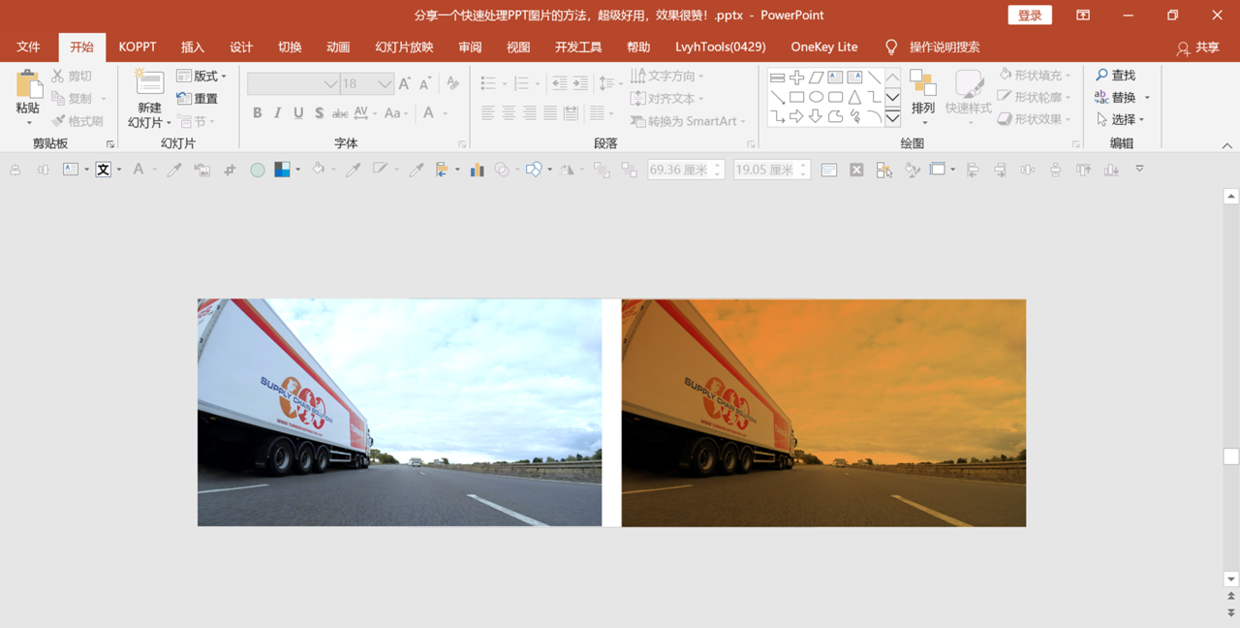Toggle Bold formatting

[x=257, y=113]
